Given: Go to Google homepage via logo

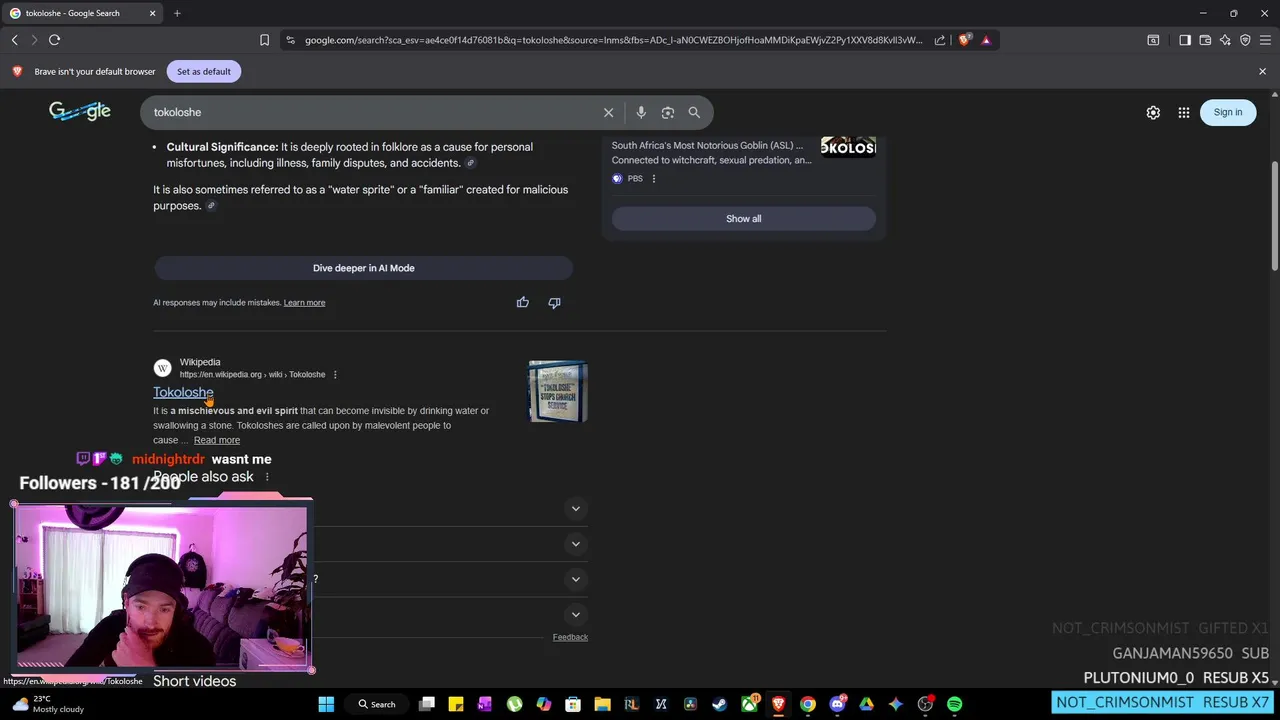Looking at the screenshot, I should click(x=80, y=111).
